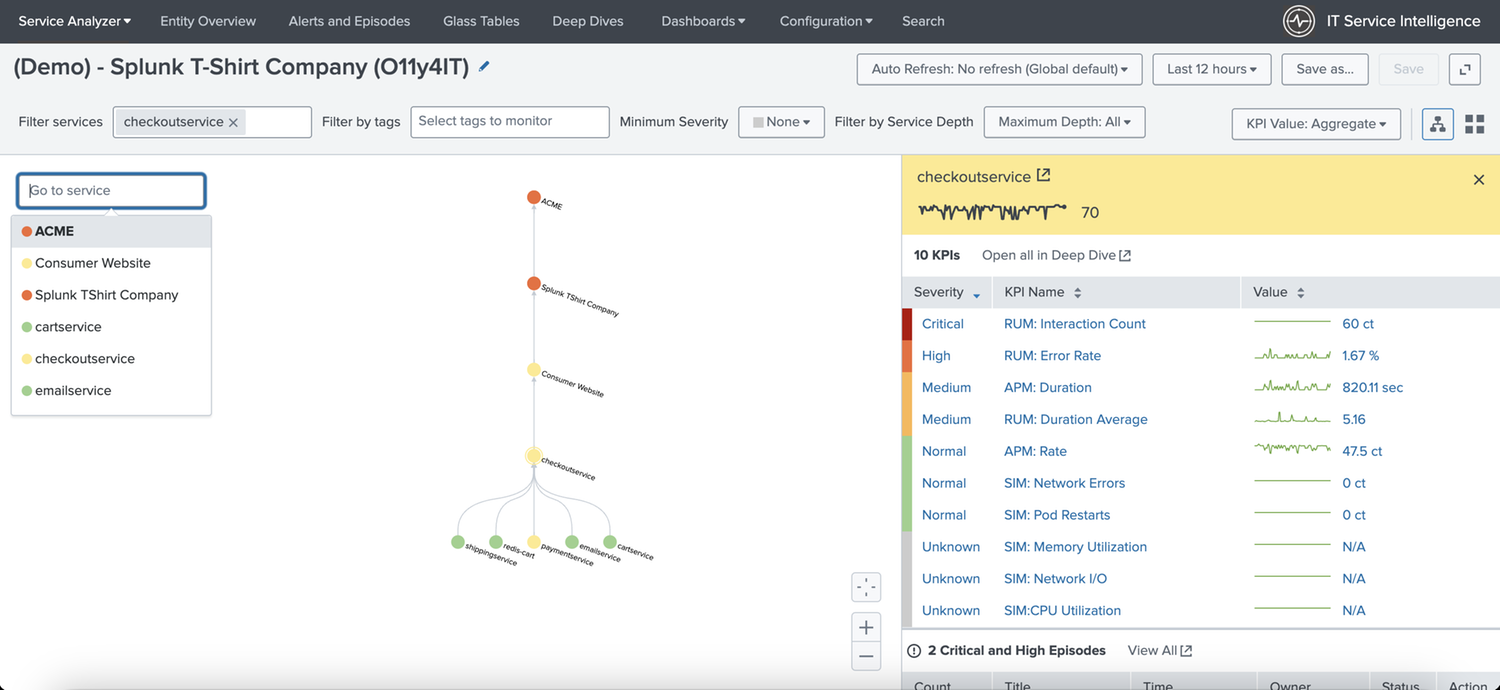1500x690 pixels.
Task: Click the pencil icon to edit title
Action: pos(485,67)
